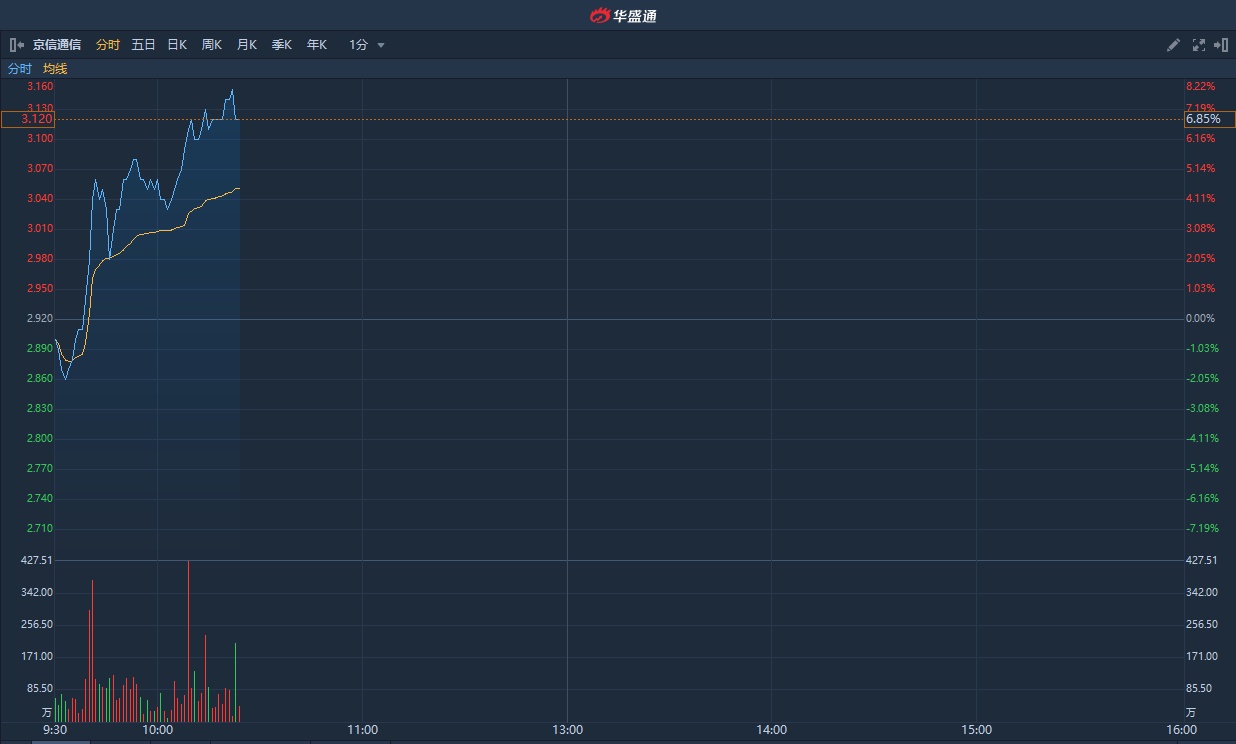
Task: Open the 年K yearly candlestick tab
Action: [317, 45]
